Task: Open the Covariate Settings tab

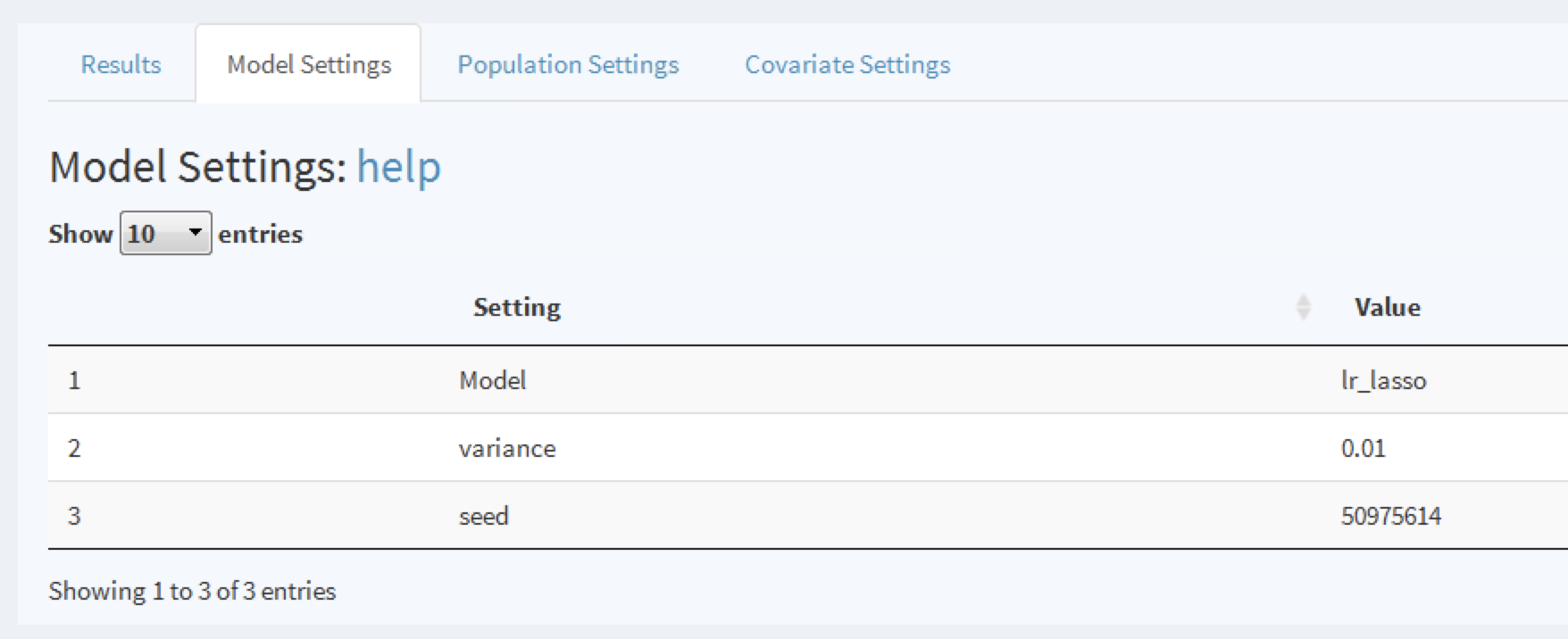Action: click(x=847, y=64)
